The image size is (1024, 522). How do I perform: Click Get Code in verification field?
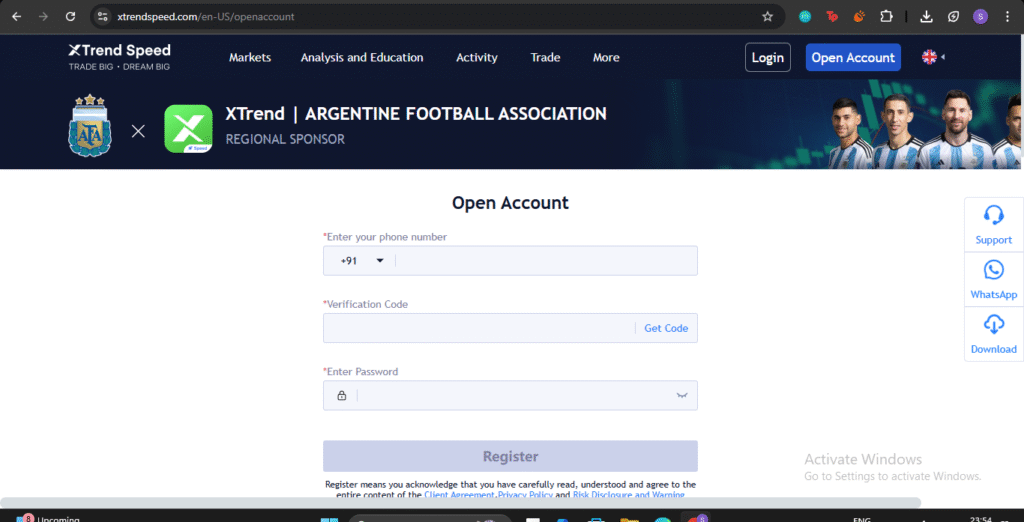(x=666, y=328)
